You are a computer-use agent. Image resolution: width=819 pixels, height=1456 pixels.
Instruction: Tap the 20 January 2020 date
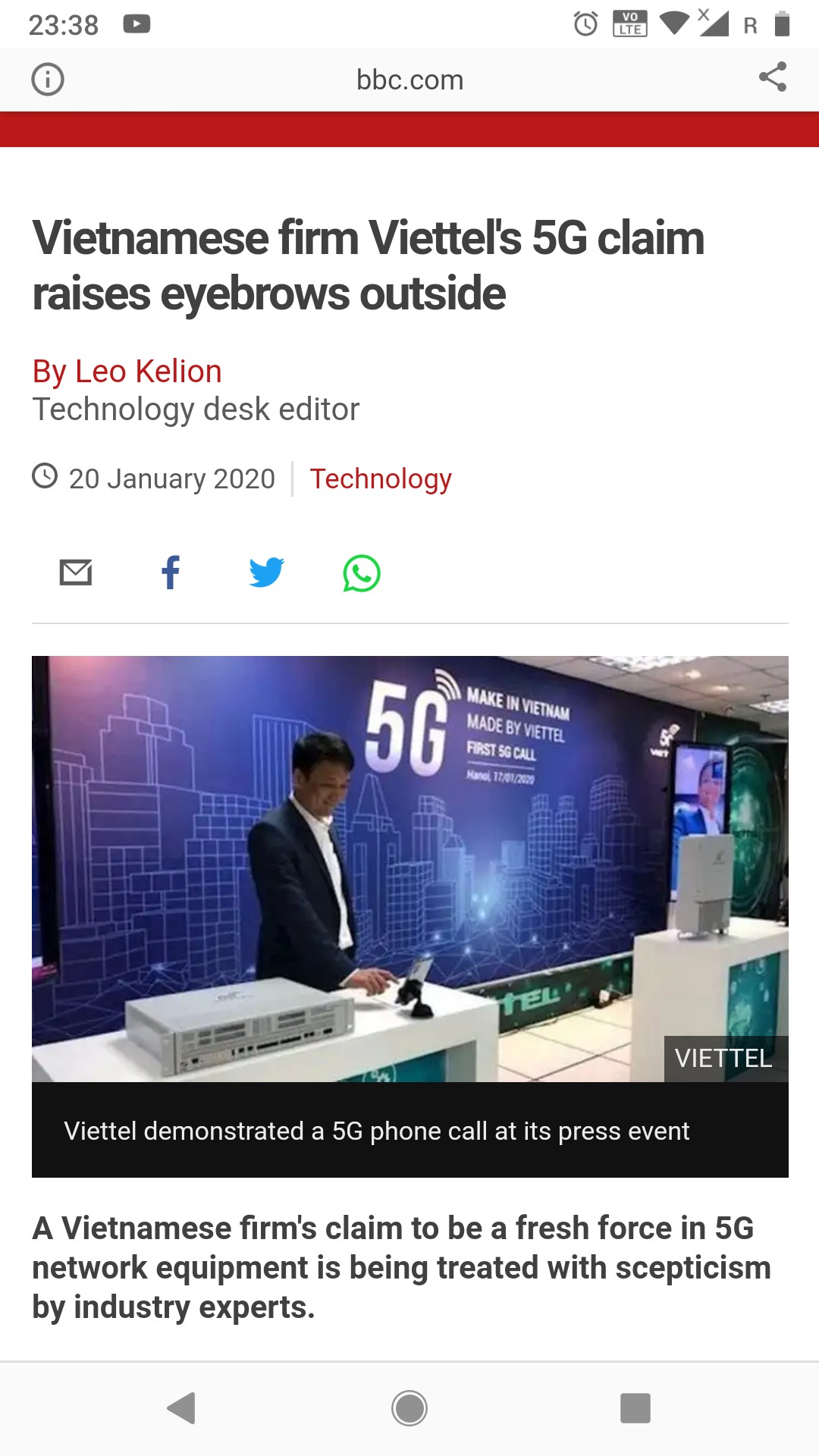click(x=172, y=479)
